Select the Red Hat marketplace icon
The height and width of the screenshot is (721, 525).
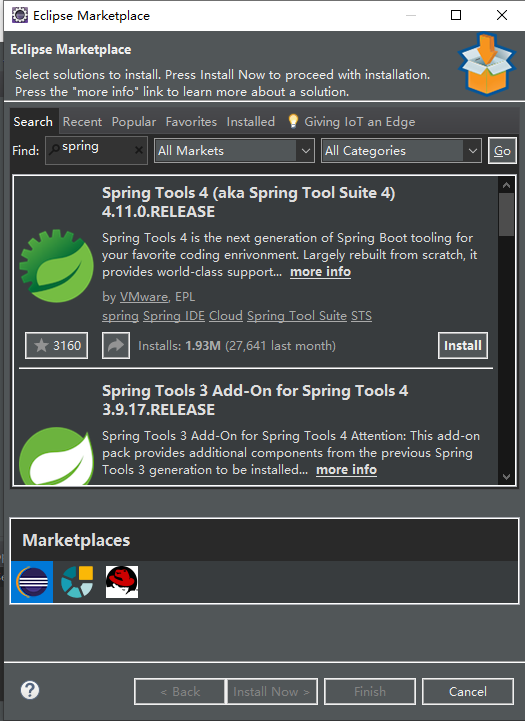pyautogui.click(x=122, y=582)
